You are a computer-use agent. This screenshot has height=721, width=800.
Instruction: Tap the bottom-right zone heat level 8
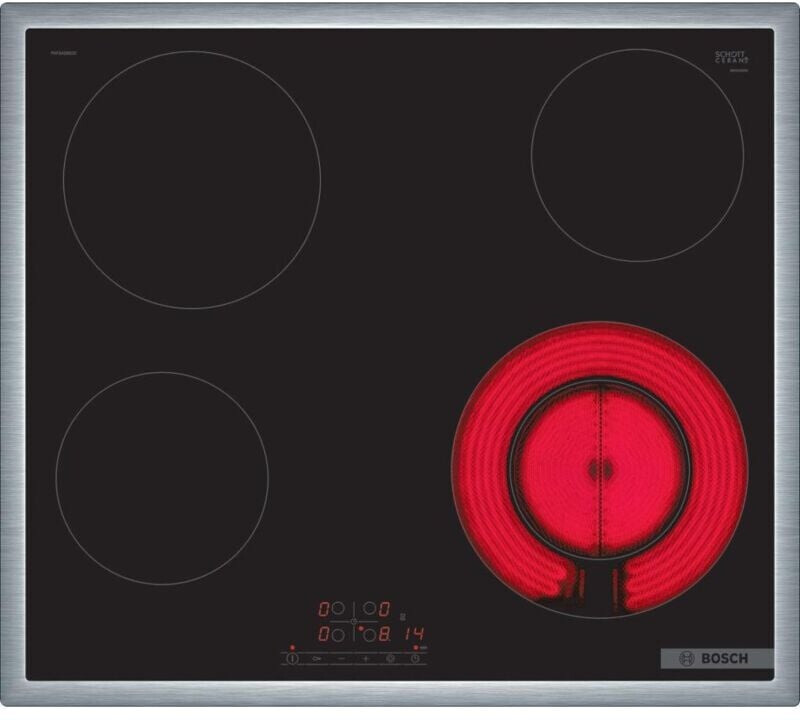pos(383,634)
